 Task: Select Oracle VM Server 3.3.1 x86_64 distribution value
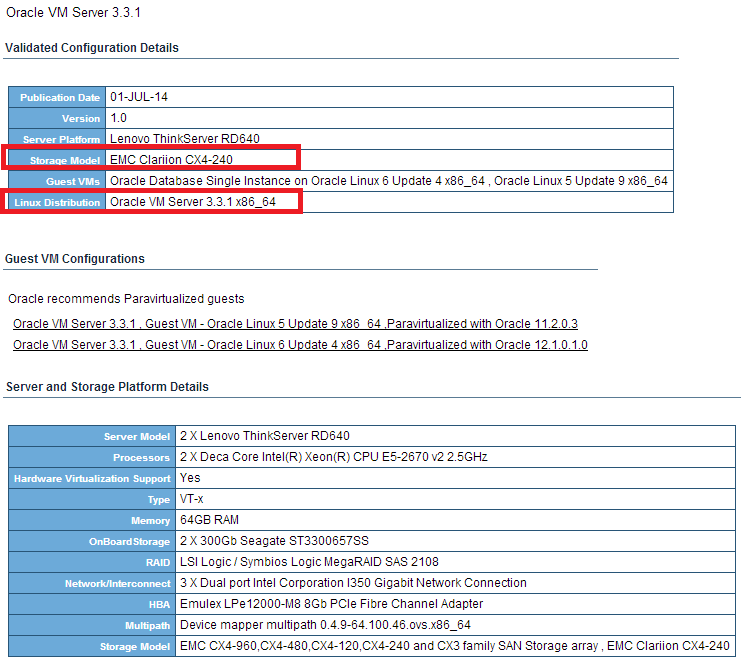pyautogui.click(x=193, y=202)
